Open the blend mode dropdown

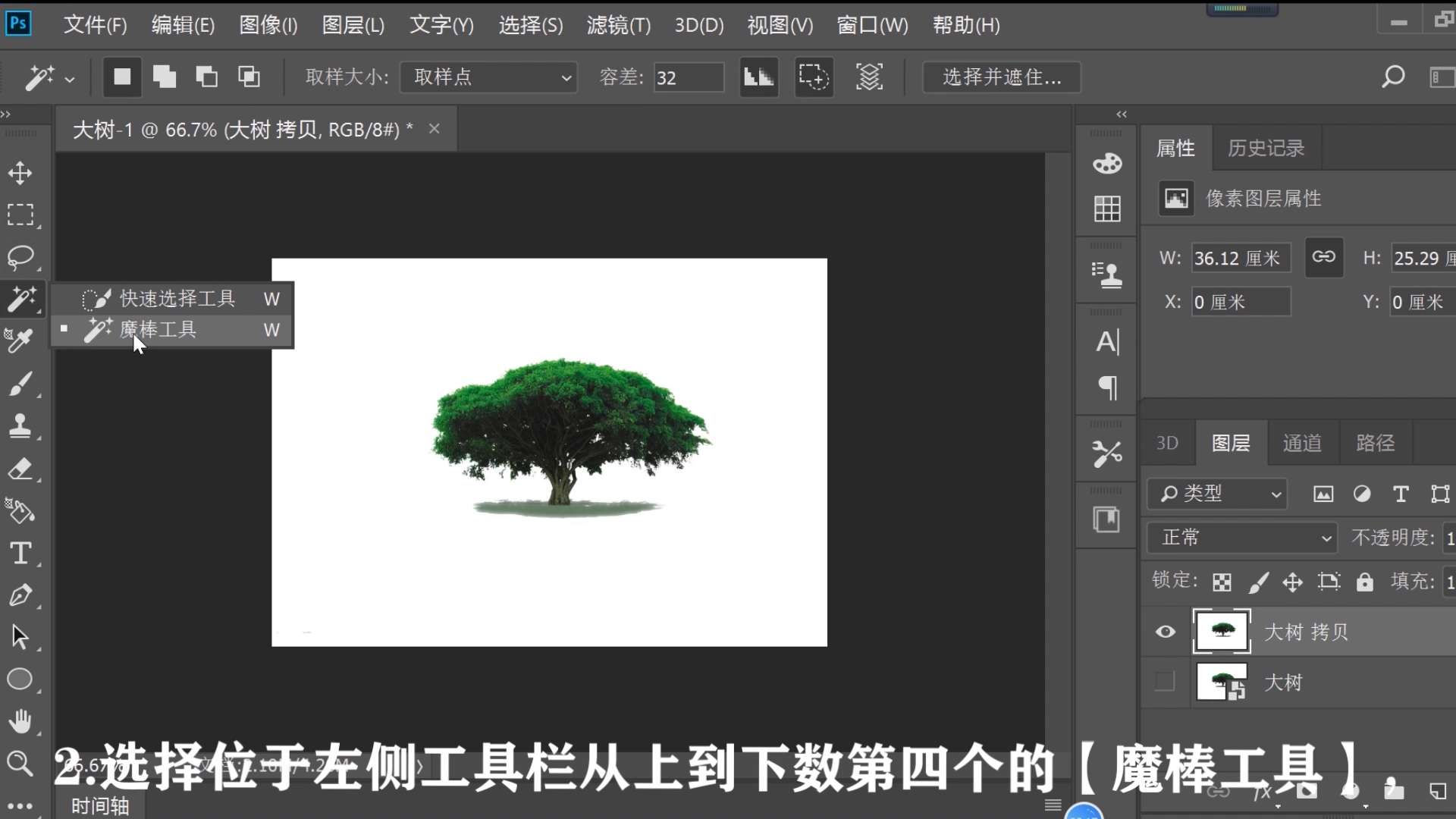point(1241,538)
